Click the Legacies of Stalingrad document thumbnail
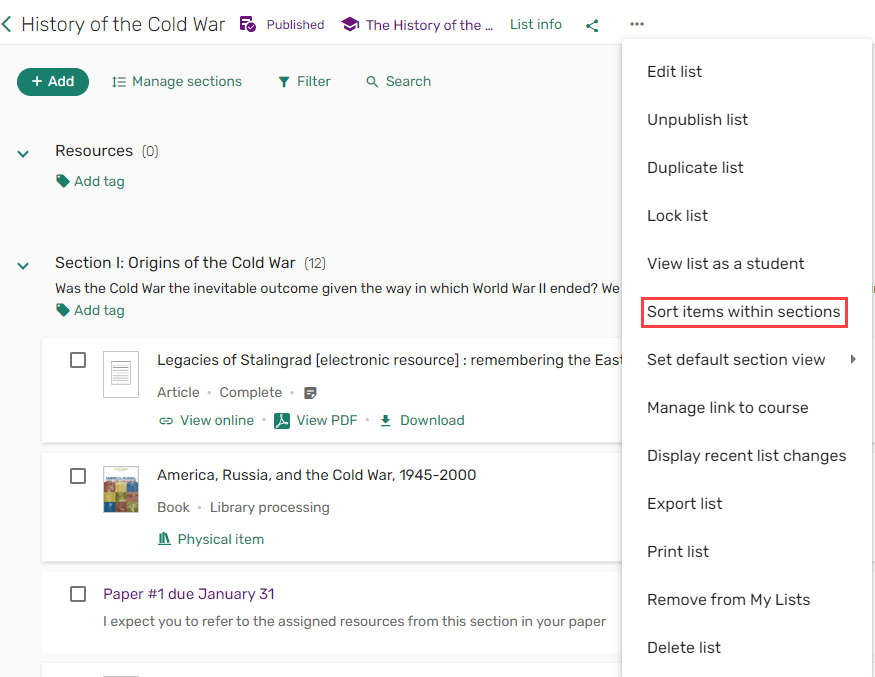Screen dimensions: 875x677 pyautogui.click(x=121, y=374)
